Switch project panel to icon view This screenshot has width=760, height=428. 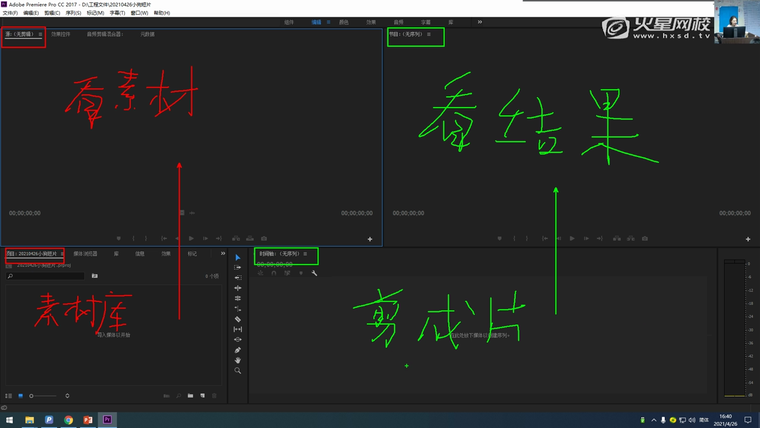pos(20,396)
